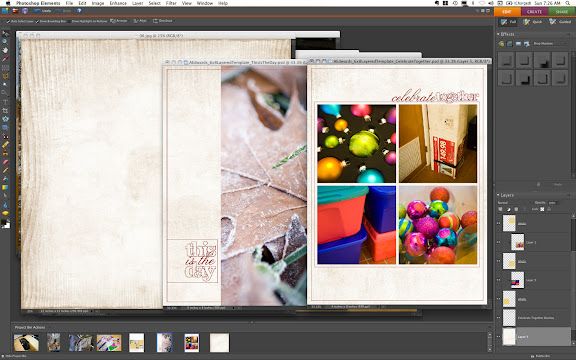Switch to Quick edit mode

(533, 22)
